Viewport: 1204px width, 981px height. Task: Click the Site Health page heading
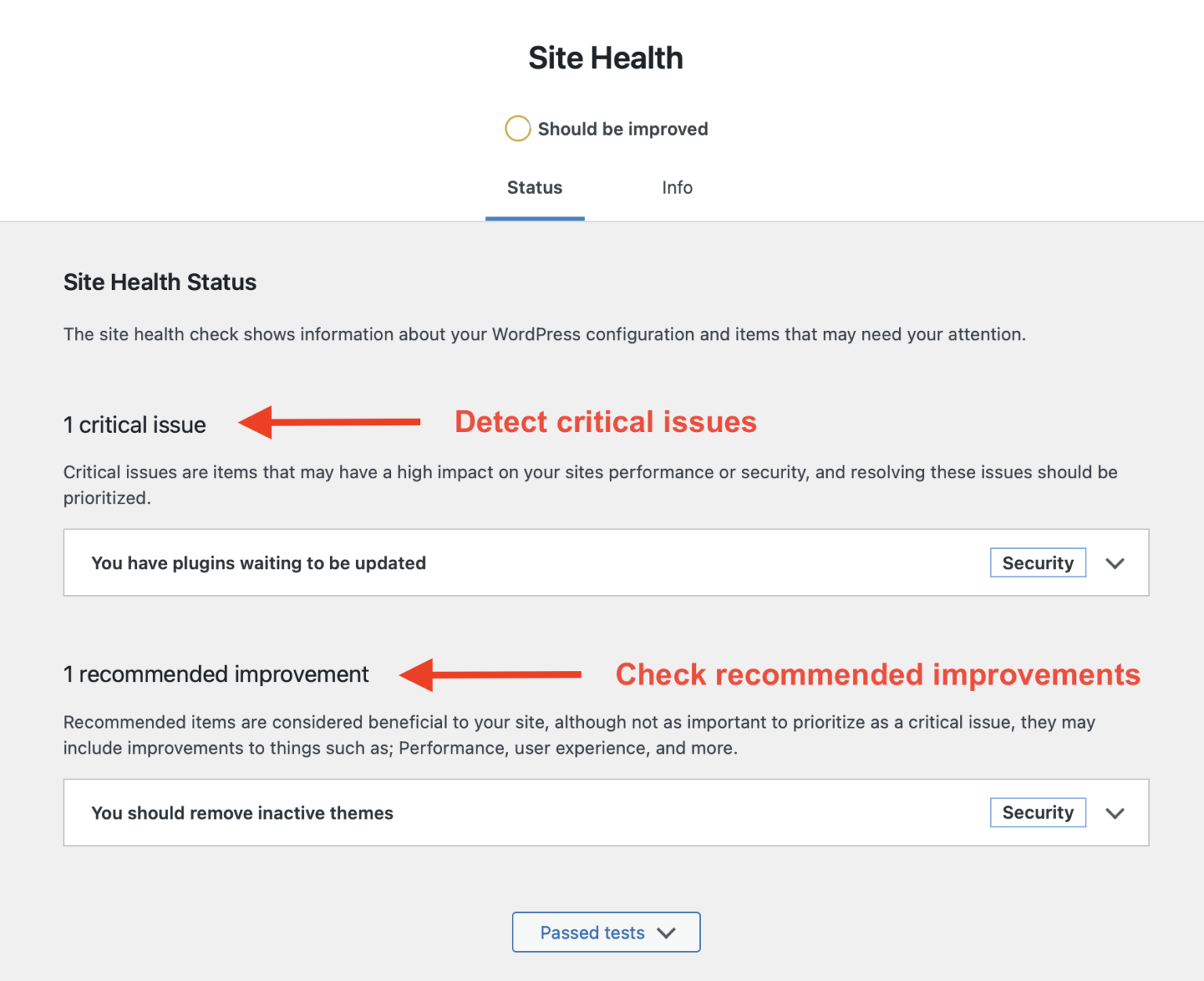click(x=605, y=56)
